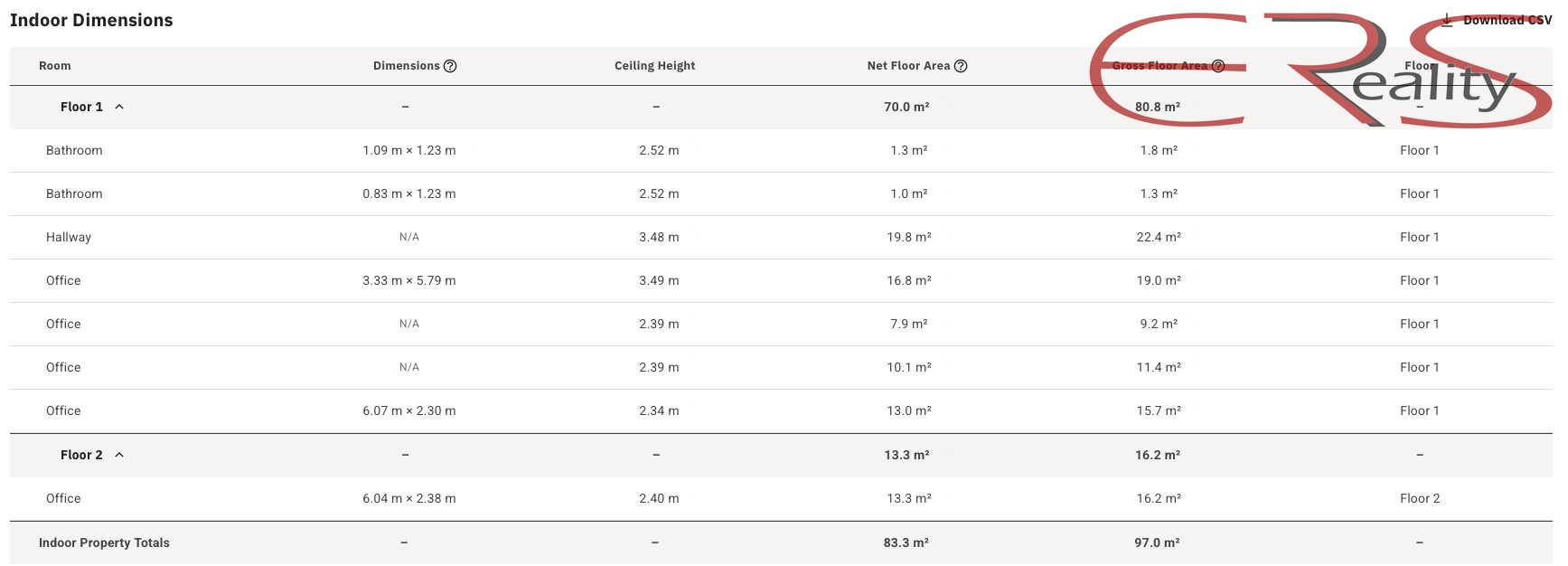Click the Room column header
Viewport: 1568px width, 566px height.
(55, 66)
